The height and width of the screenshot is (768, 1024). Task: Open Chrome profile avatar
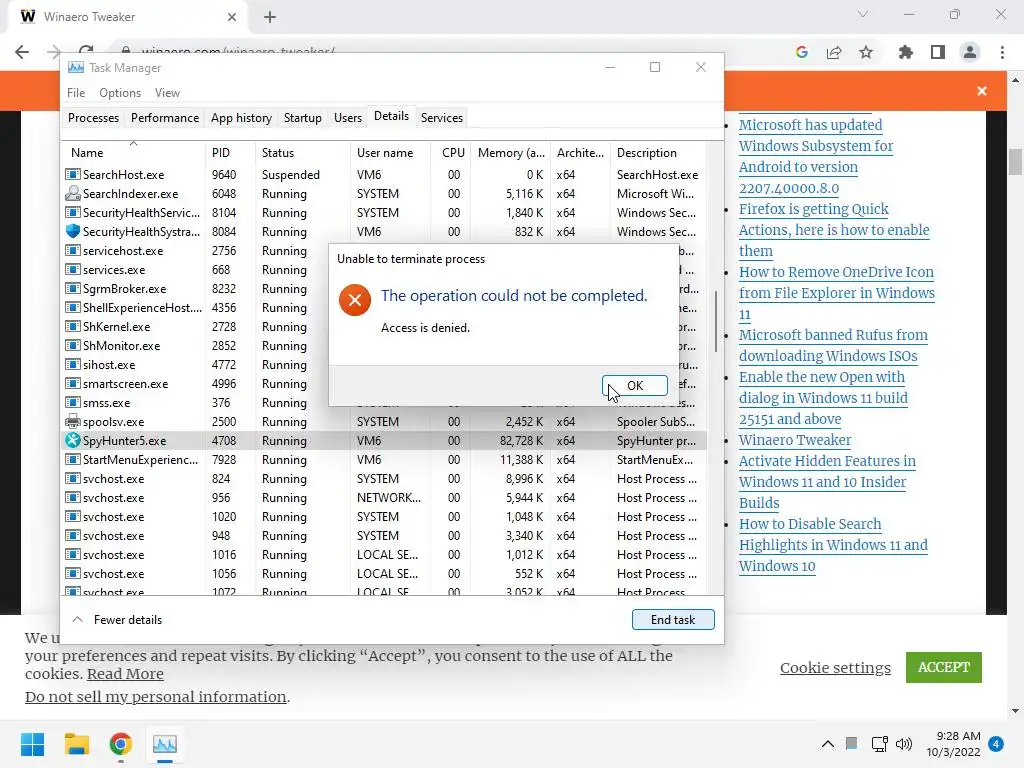[x=970, y=52]
